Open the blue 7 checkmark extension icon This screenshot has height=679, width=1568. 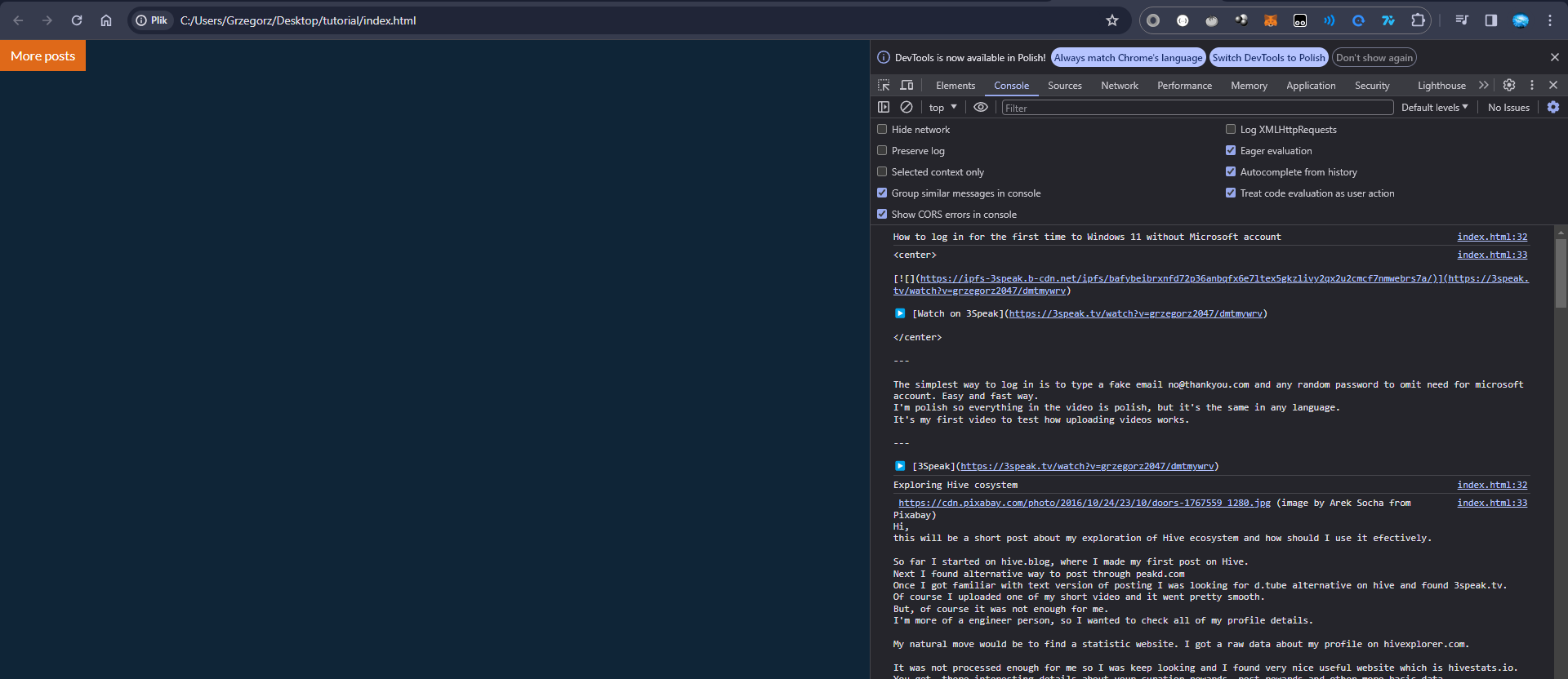point(1388,20)
